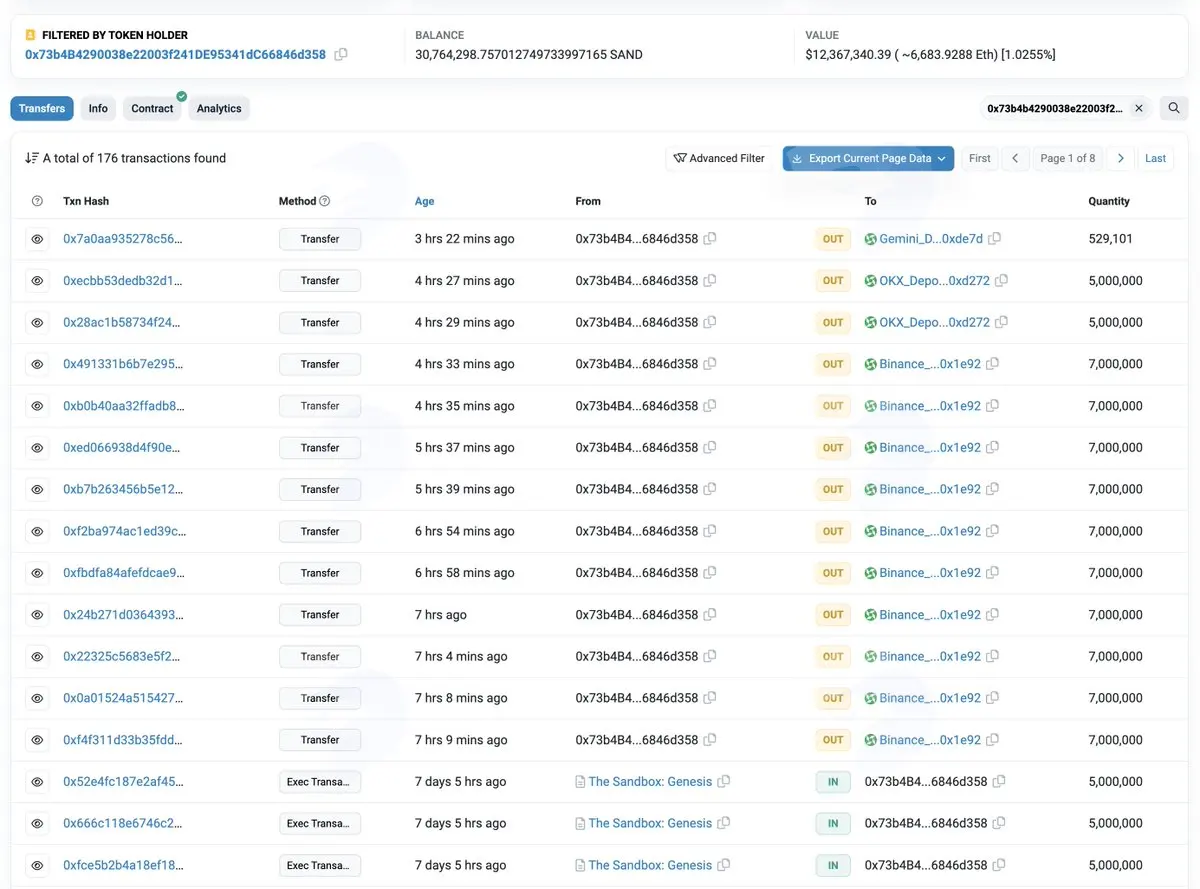1200x889 pixels.
Task: Click the help icon in table header
Action: pyautogui.click(x=37, y=201)
